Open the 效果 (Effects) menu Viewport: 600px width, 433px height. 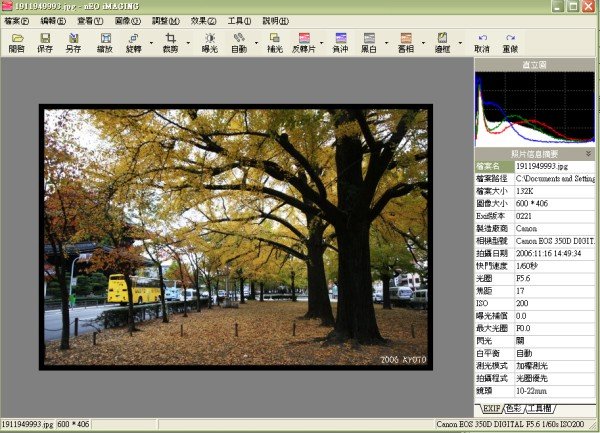203,21
